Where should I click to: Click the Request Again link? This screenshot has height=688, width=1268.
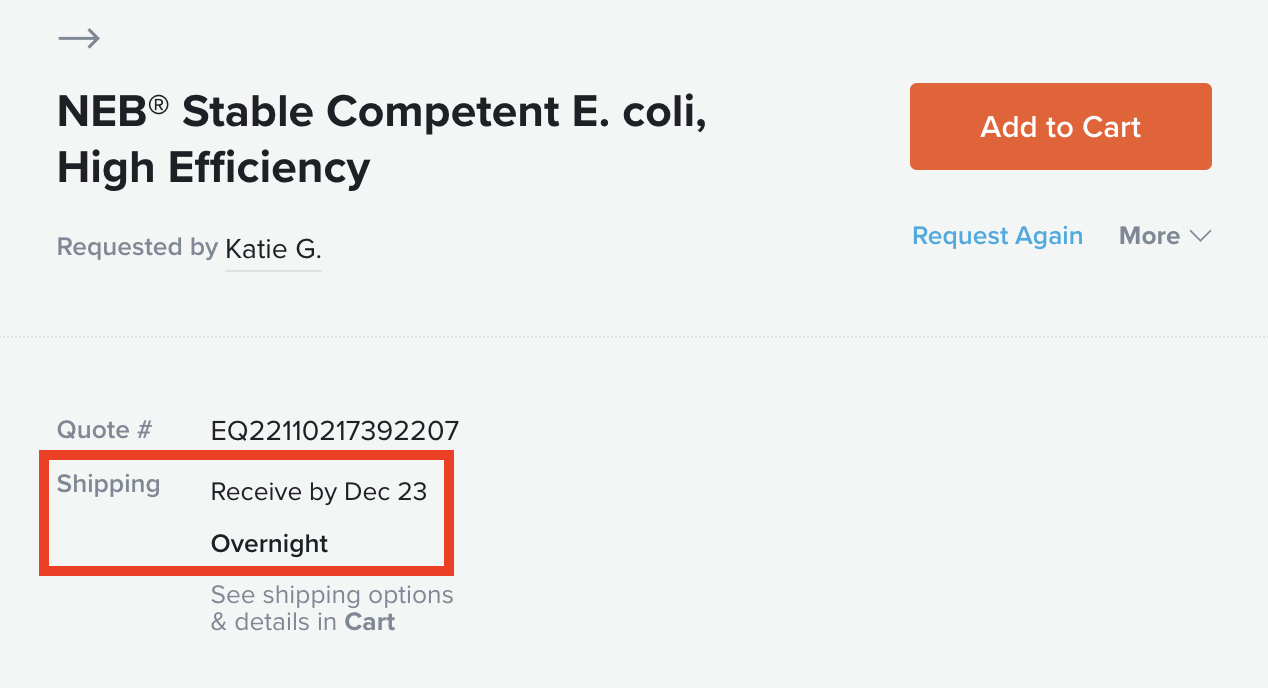pyautogui.click(x=997, y=236)
